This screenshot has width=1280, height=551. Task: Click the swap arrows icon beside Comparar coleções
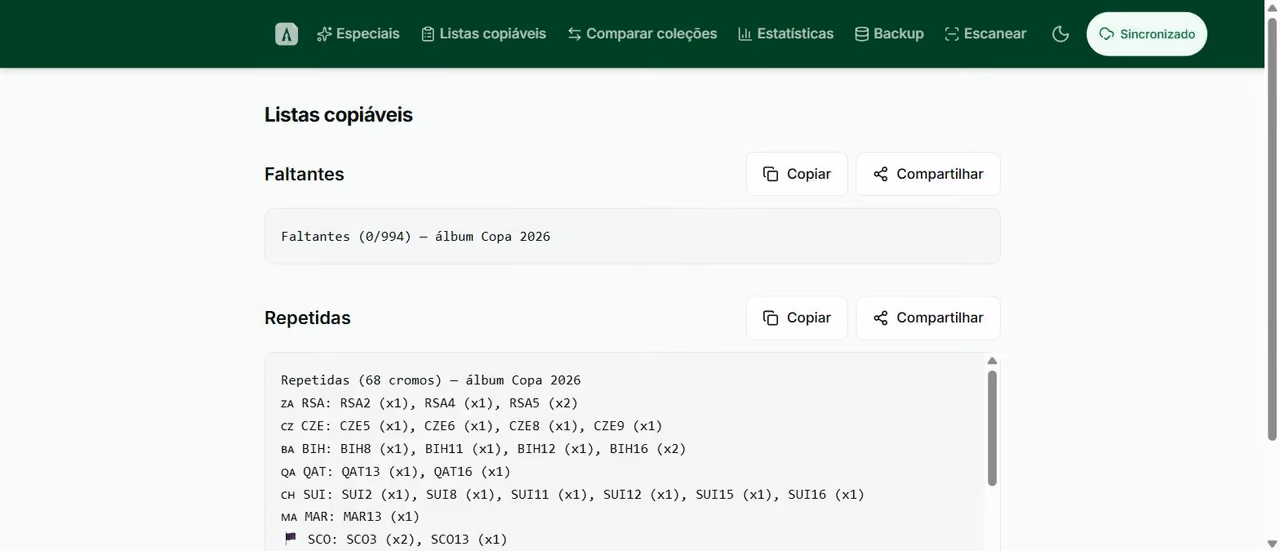[574, 34]
